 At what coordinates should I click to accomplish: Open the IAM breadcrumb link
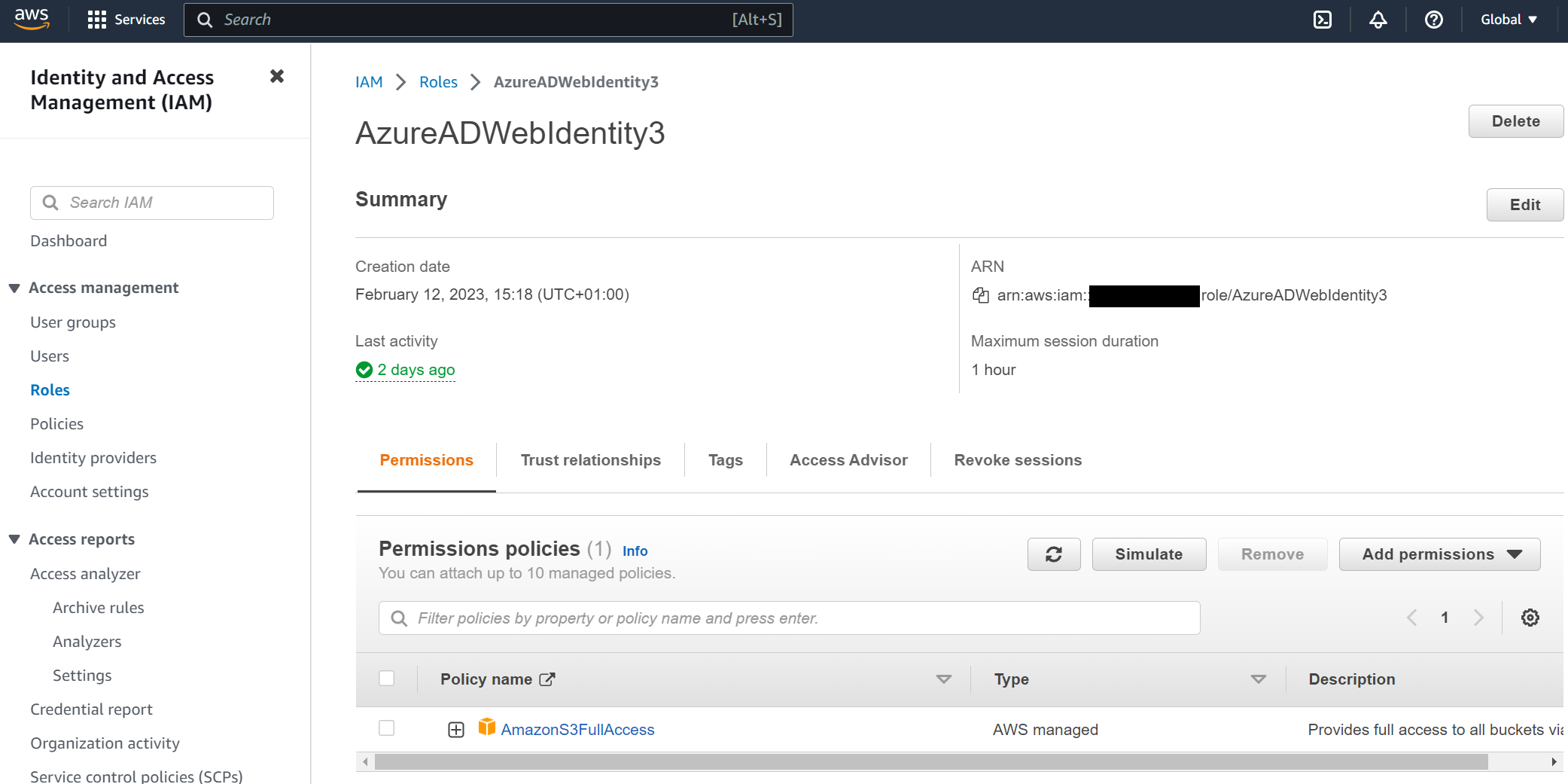coord(369,82)
